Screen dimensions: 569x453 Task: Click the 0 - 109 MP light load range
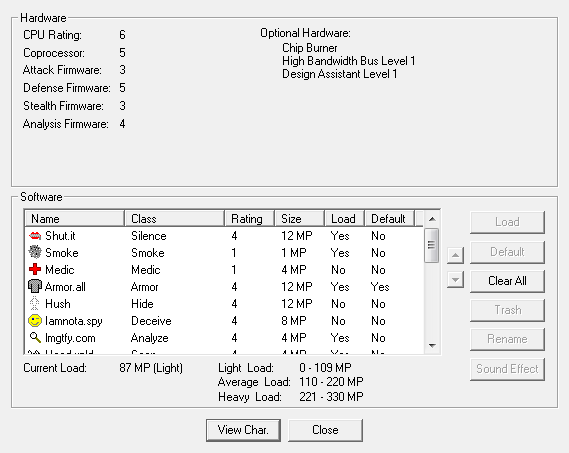[325, 368]
